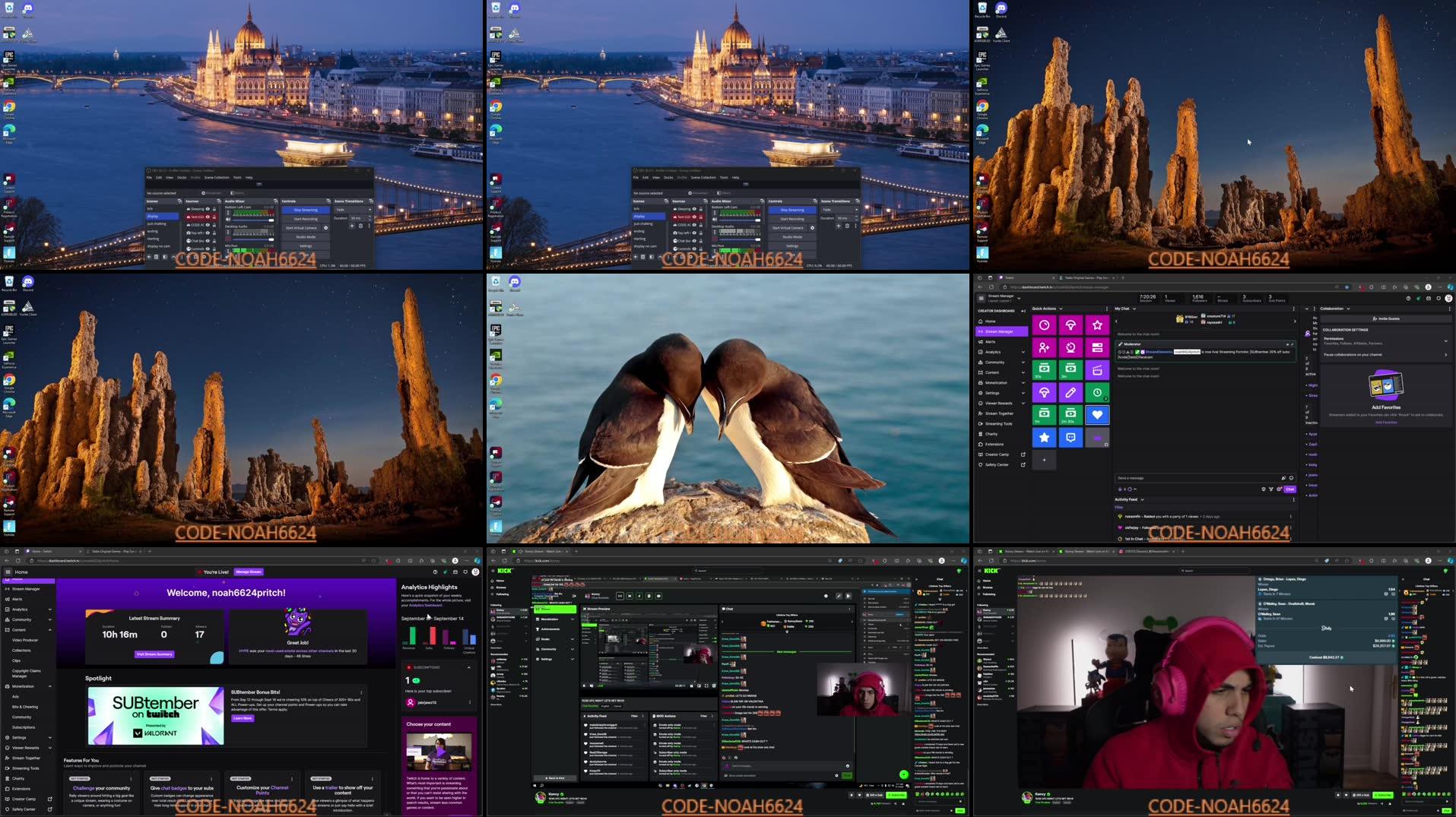This screenshot has height=817, width=1456.
Task: Click the purple Chat send button
Action: click(1289, 489)
